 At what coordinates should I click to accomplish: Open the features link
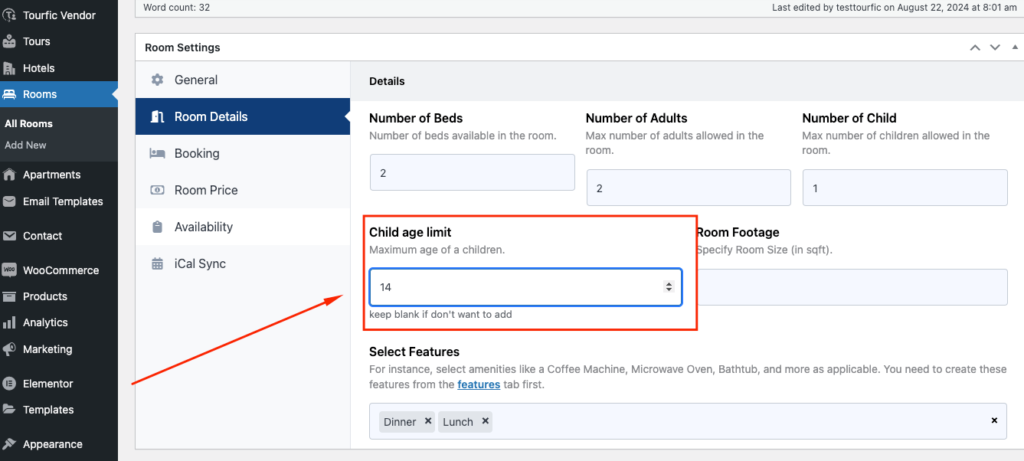pyautogui.click(x=479, y=384)
